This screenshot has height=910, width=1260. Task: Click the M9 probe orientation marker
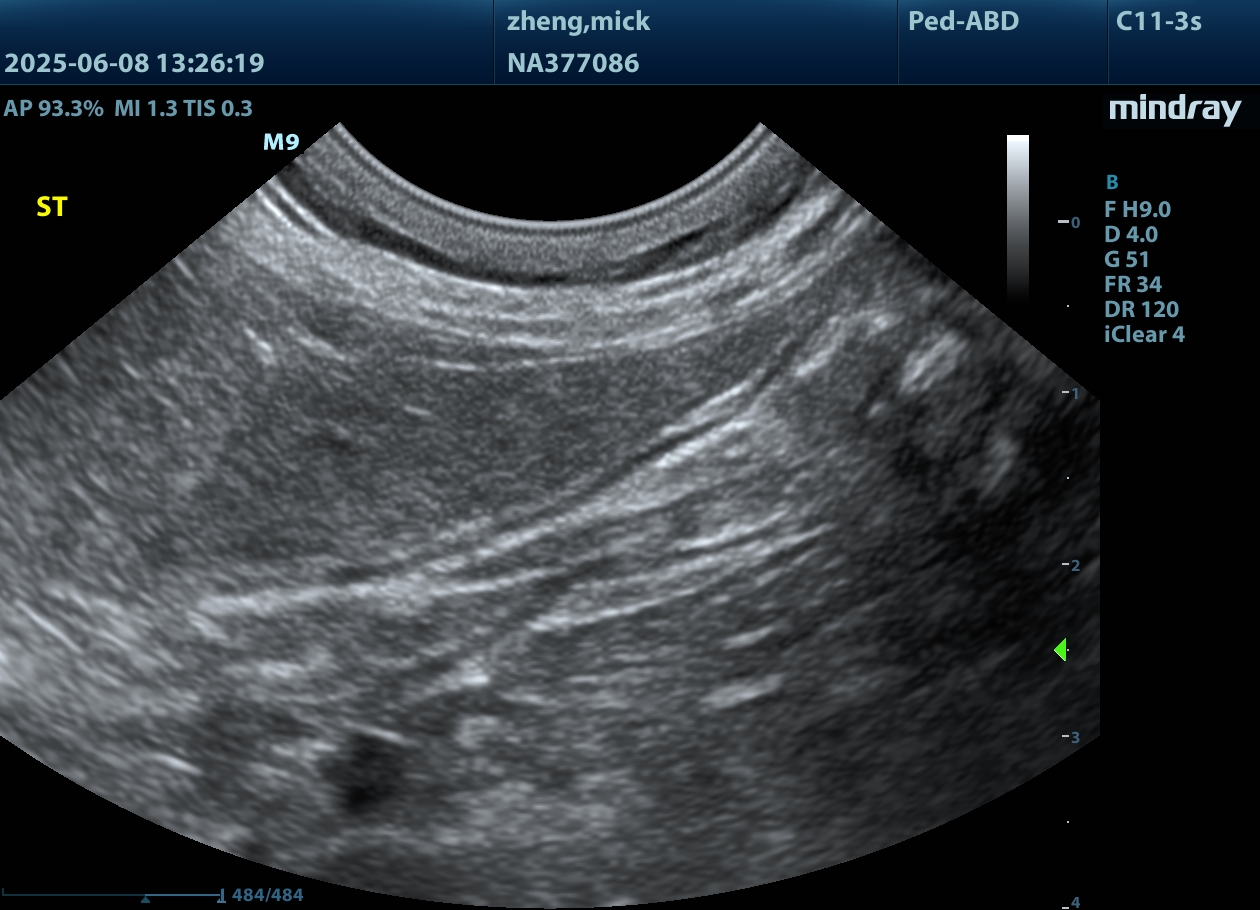[281, 143]
